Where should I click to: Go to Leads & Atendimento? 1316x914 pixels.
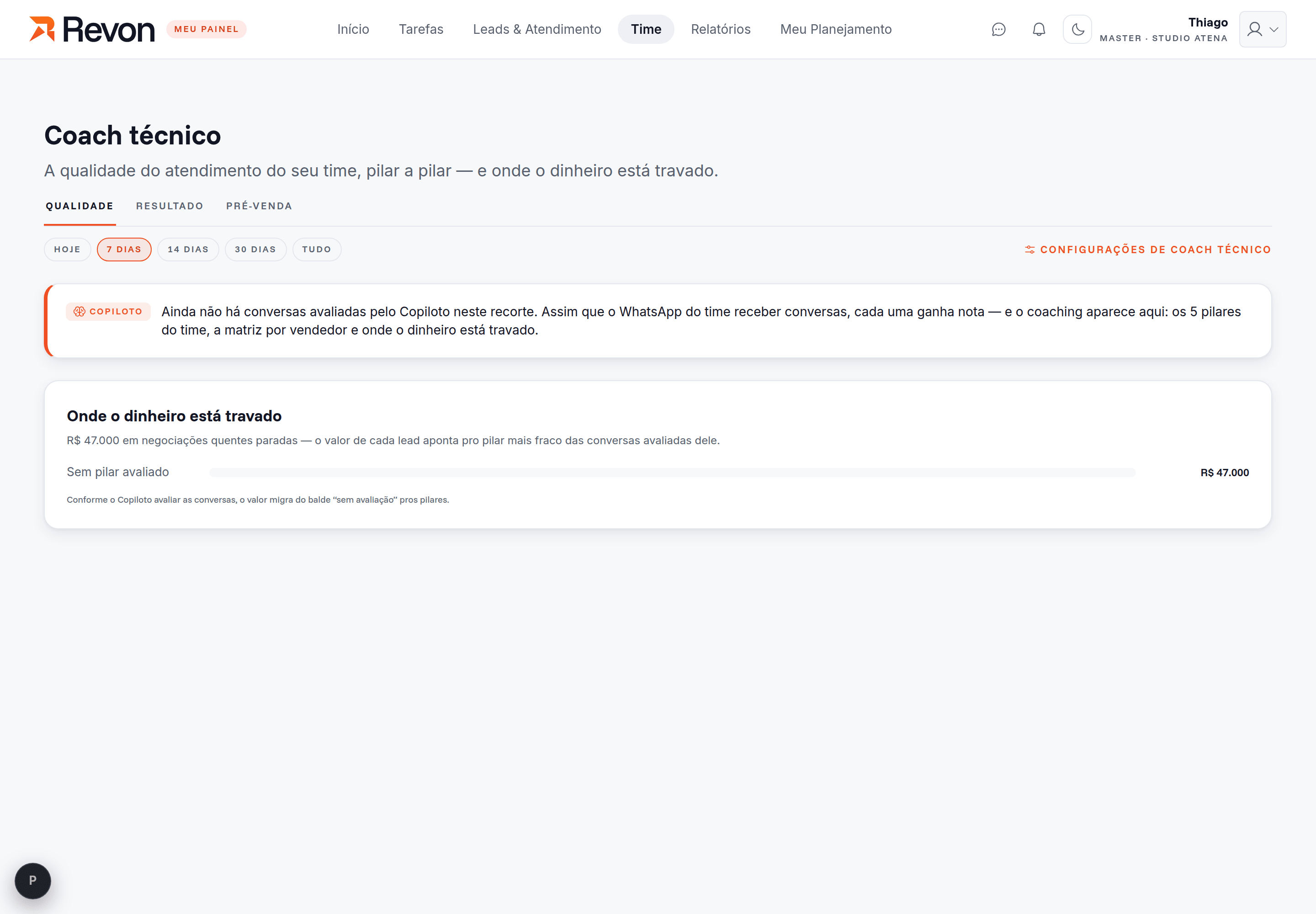pyautogui.click(x=536, y=29)
